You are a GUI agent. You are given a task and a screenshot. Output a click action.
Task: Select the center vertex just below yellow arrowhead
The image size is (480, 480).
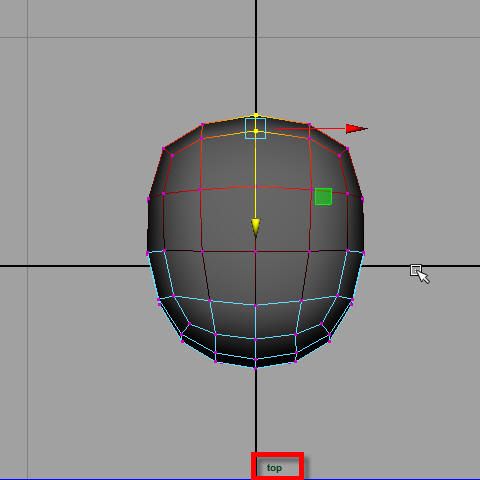click(256, 252)
